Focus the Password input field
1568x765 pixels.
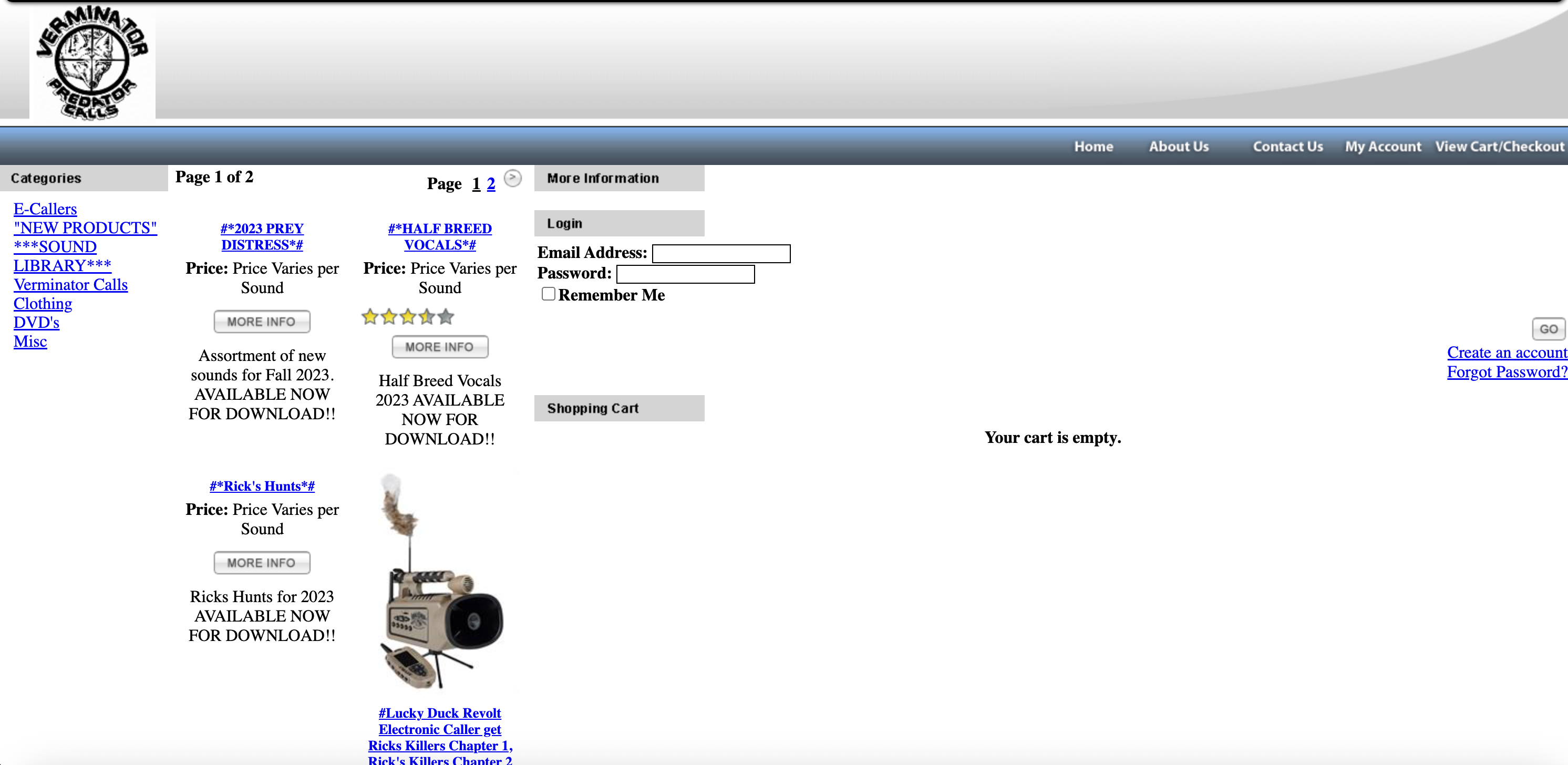point(685,274)
